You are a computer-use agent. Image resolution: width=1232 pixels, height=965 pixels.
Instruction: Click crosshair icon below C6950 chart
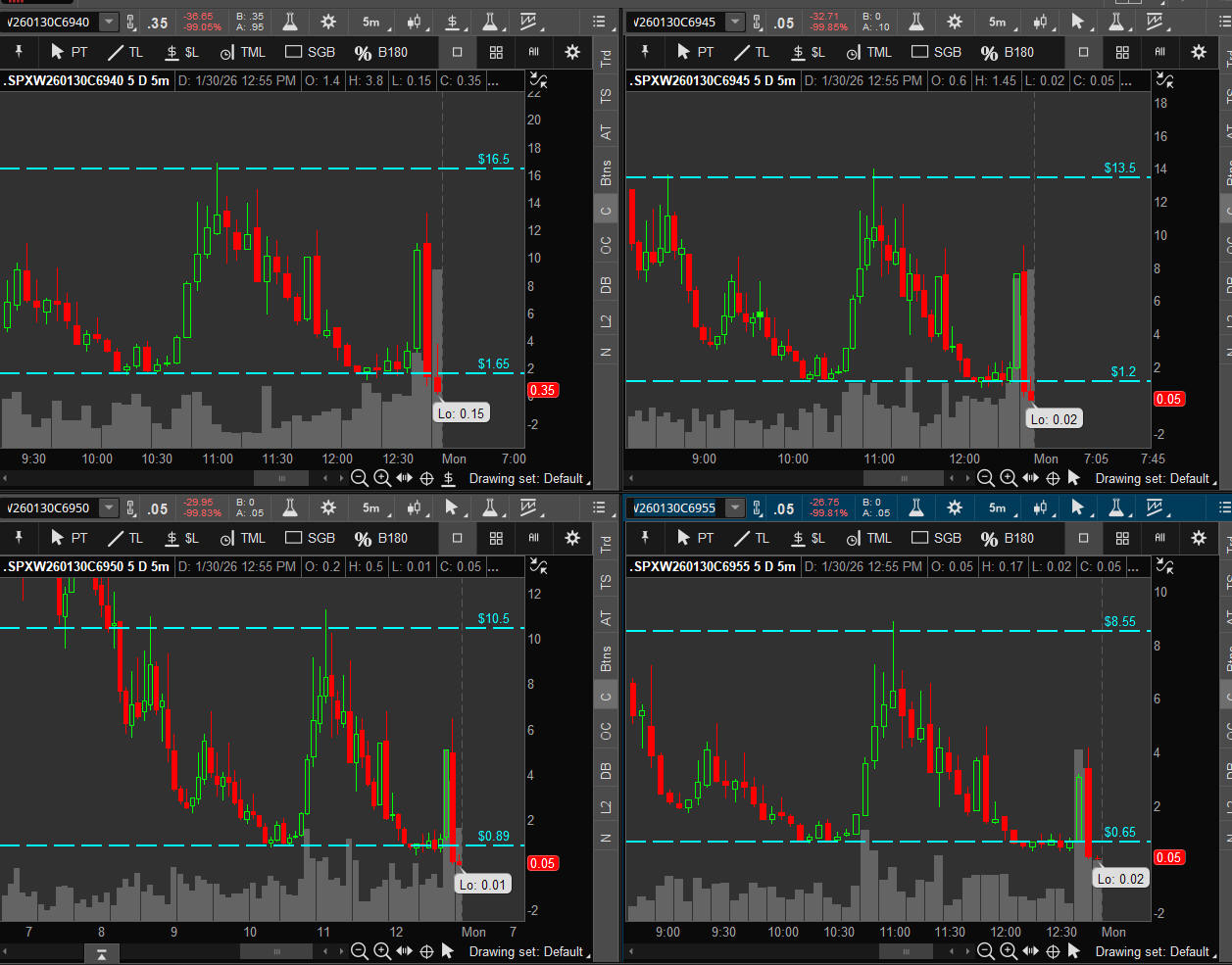426,951
